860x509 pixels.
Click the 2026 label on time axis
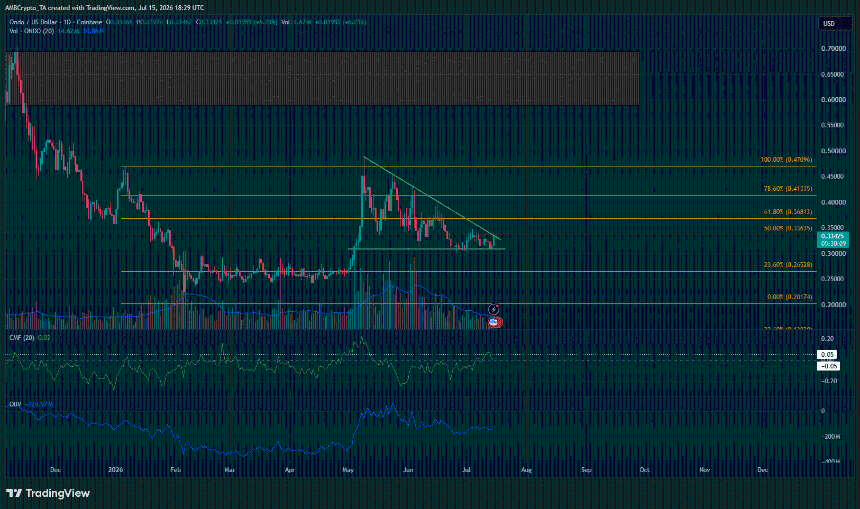pyautogui.click(x=116, y=470)
